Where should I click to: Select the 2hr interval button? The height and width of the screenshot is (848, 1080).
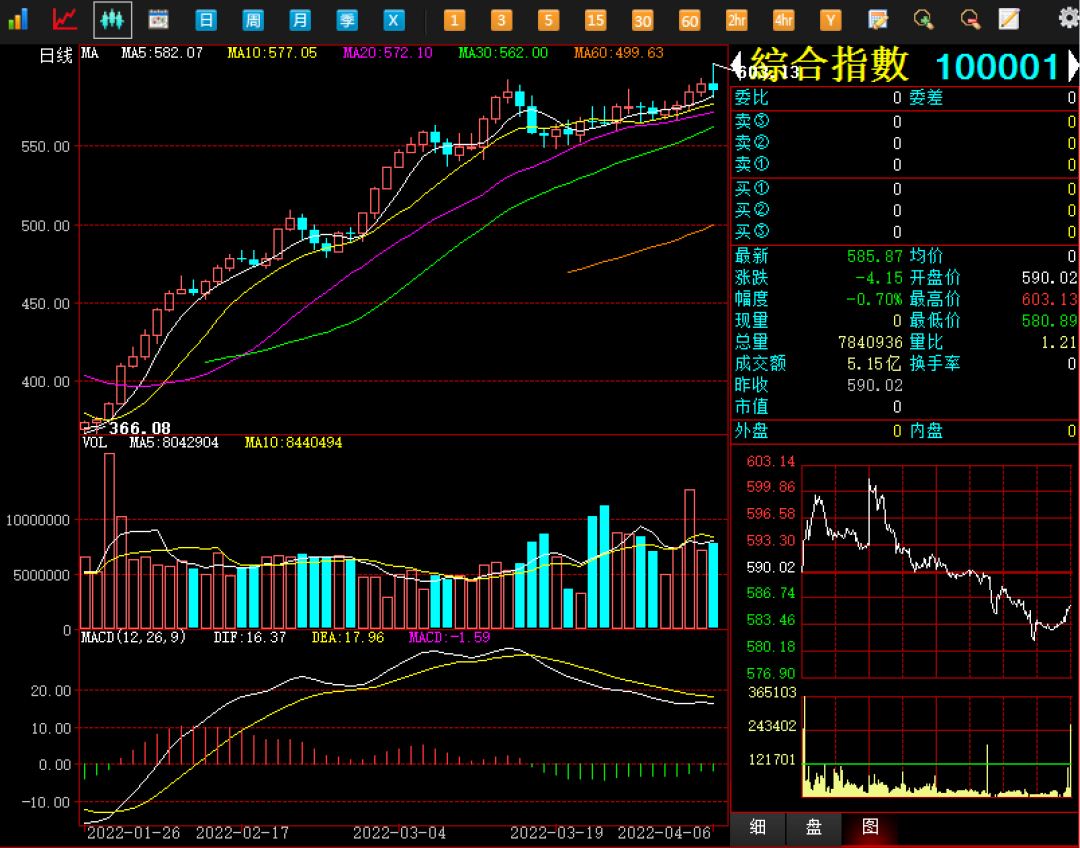point(736,21)
